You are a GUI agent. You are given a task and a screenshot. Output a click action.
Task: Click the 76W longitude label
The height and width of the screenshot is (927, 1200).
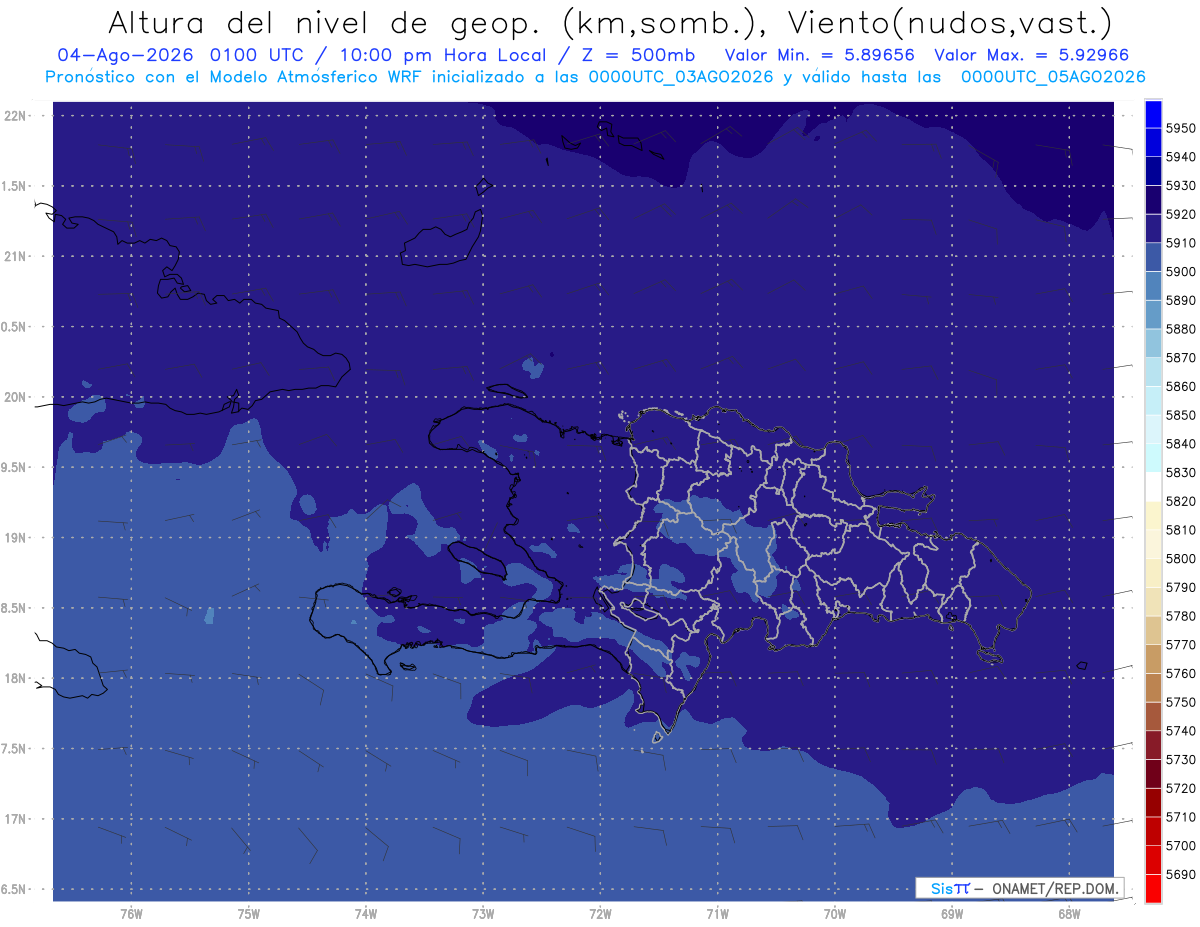131,914
